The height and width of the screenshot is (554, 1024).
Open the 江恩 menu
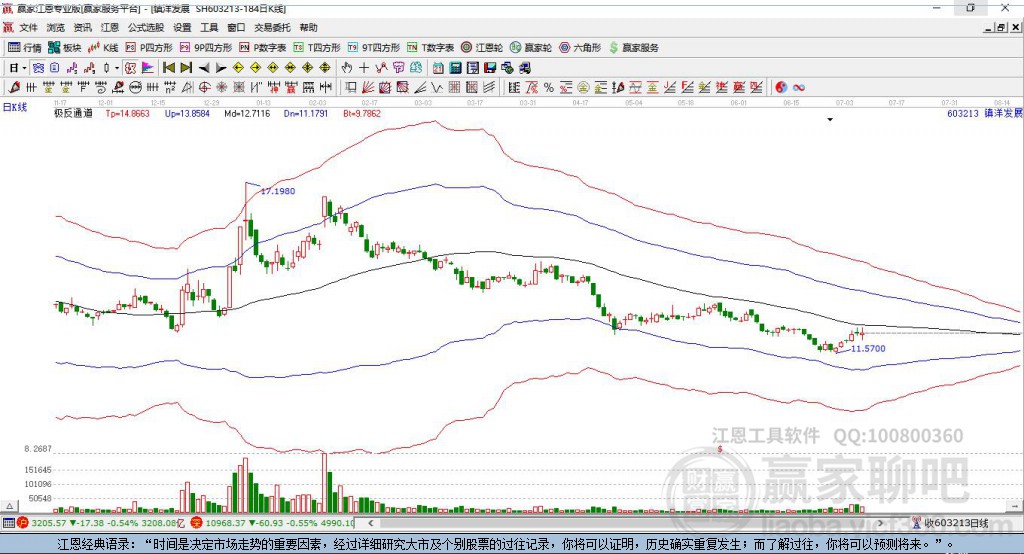[x=110, y=27]
